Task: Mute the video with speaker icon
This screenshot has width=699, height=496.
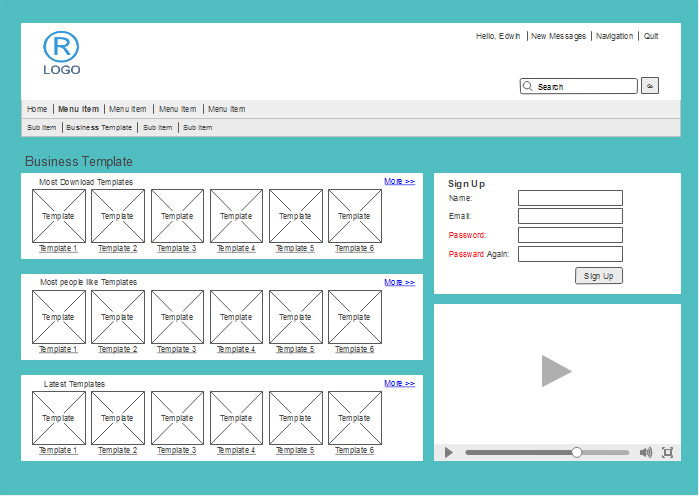Action: 646,453
